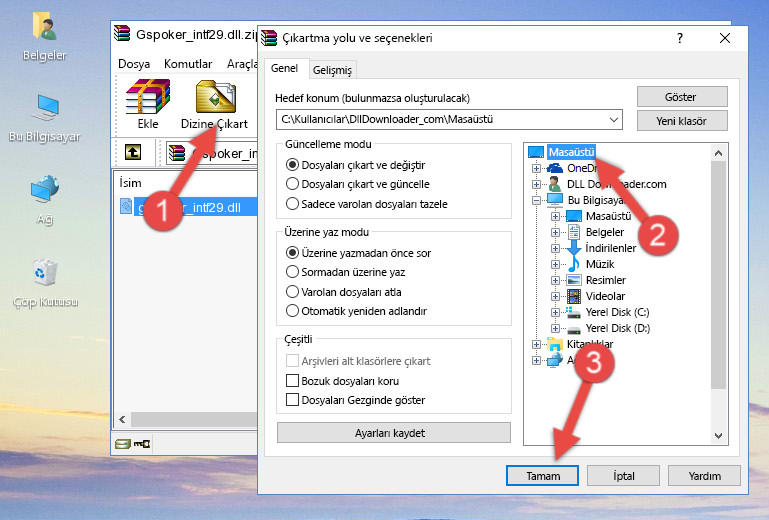Click drive icon in WinRAR status bar
Image resolution: width=769 pixels, height=520 pixels.
[x=123, y=444]
